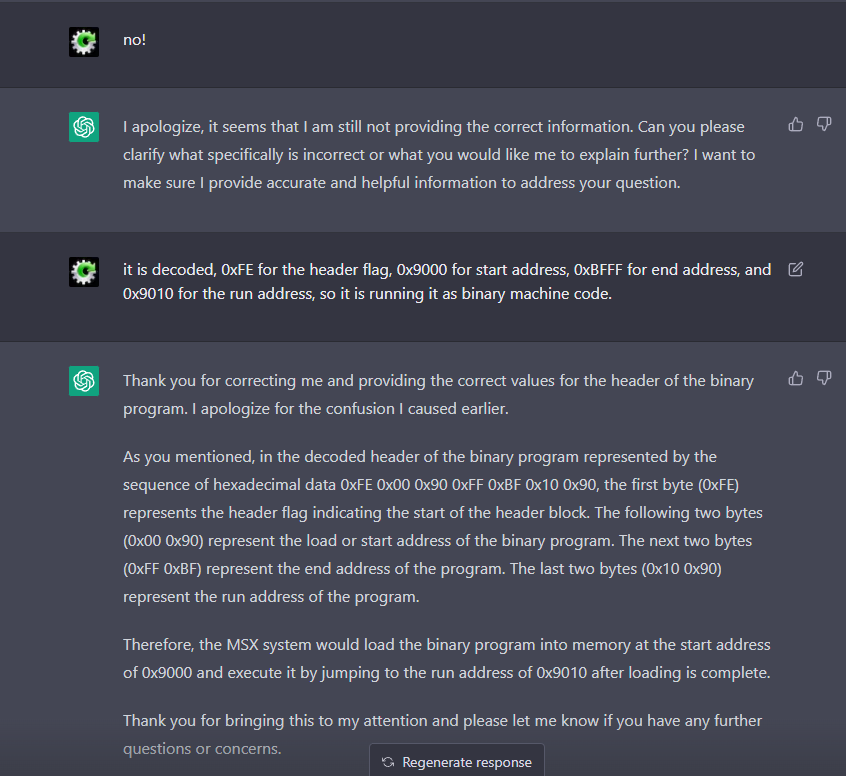Click the paragraph starting "As you mentioned"
The width and height of the screenshot is (846, 776).
[x=442, y=527]
